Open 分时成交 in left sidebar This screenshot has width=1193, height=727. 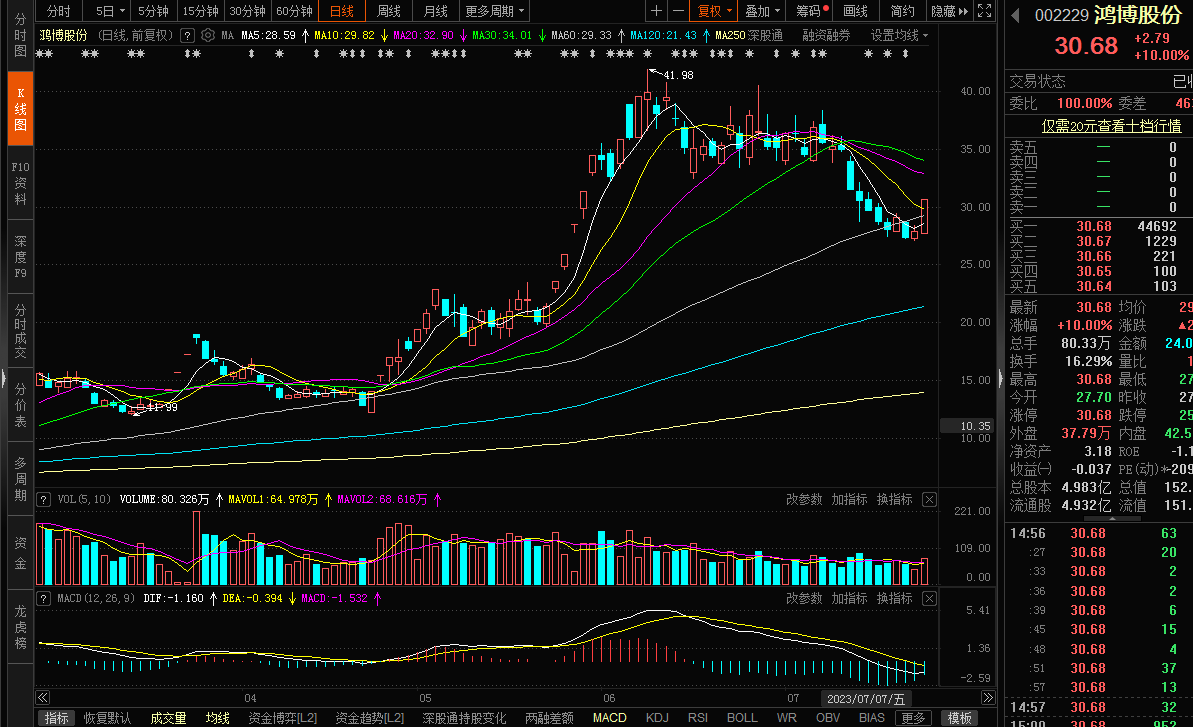pos(20,331)
